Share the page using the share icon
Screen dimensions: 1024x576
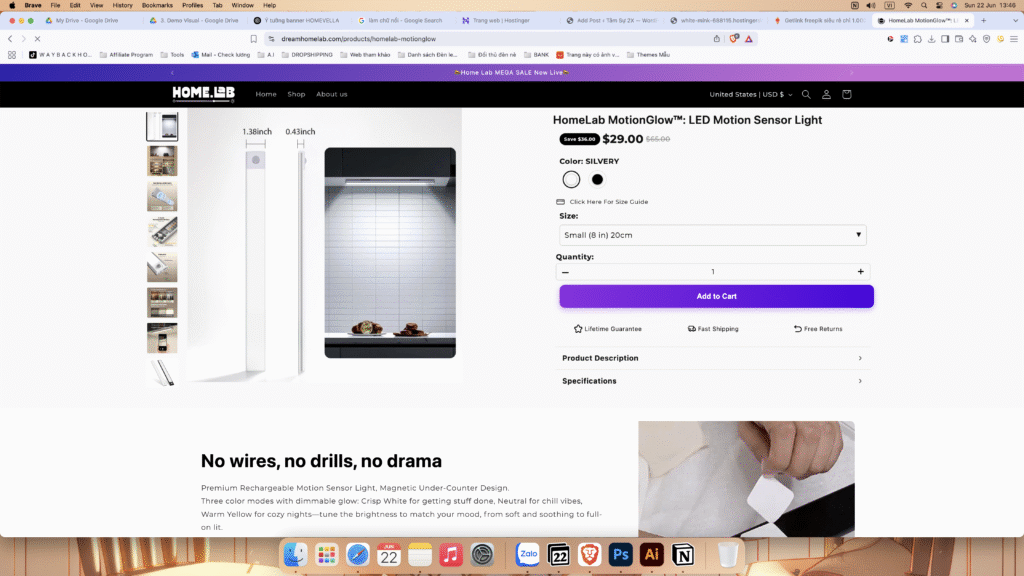tap(716, 39)
